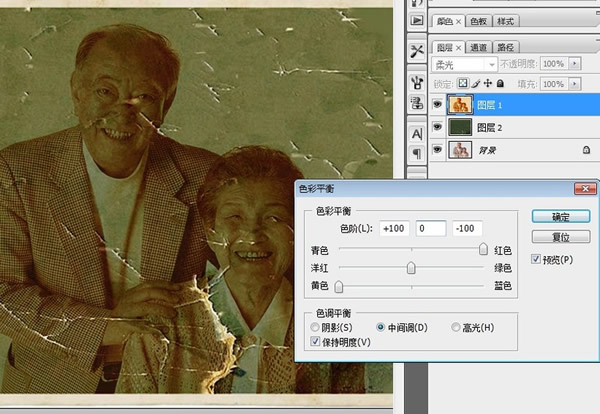Click the lock all padlock icon
The height and width of the screenshot is (414, 600).
[500, 84]
